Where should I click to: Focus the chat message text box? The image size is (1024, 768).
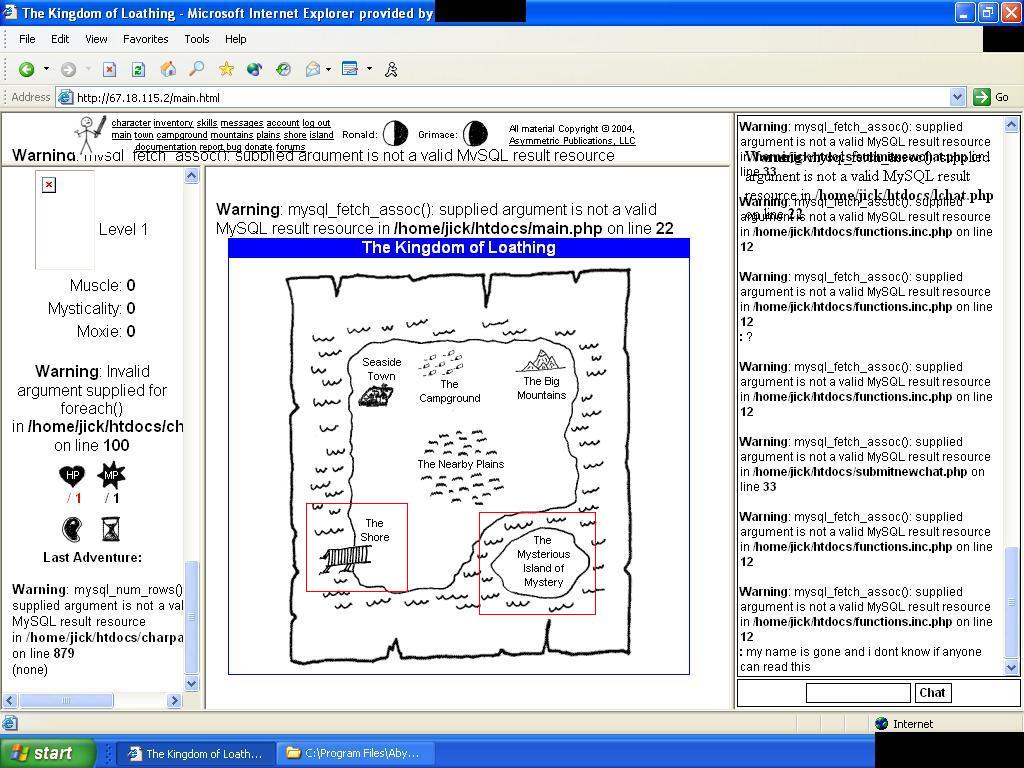pos(858,692)
